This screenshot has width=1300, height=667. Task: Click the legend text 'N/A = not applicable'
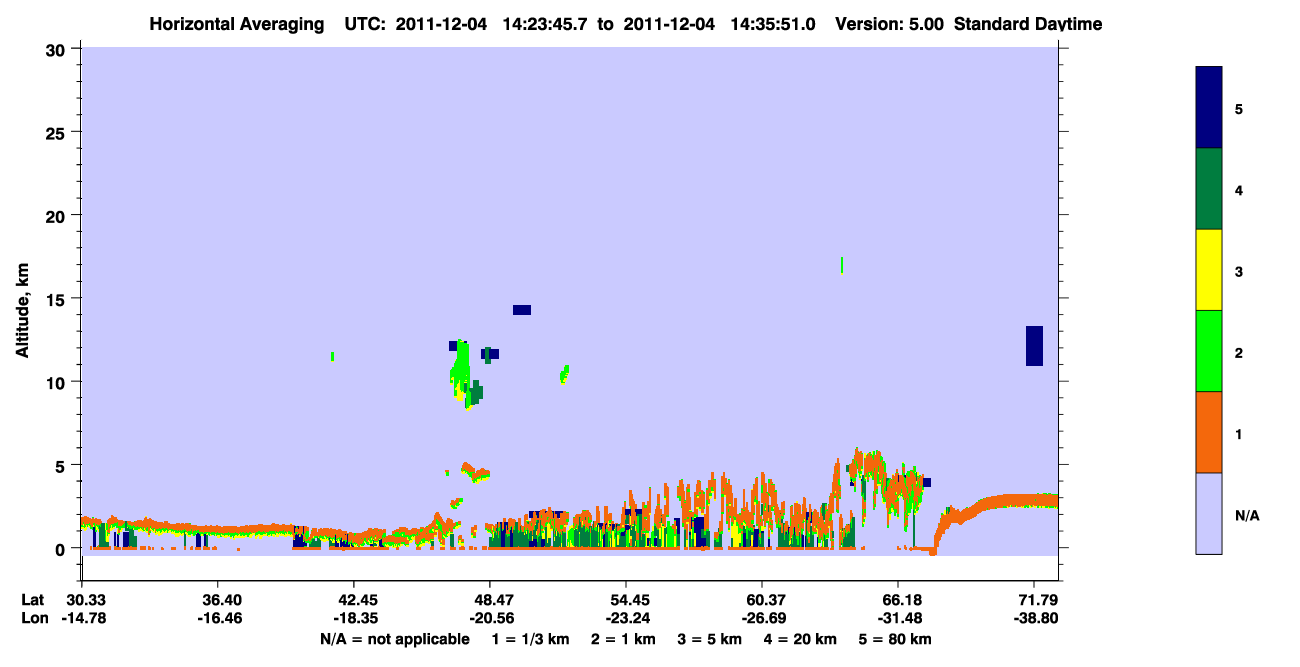[x=394, y=639]
